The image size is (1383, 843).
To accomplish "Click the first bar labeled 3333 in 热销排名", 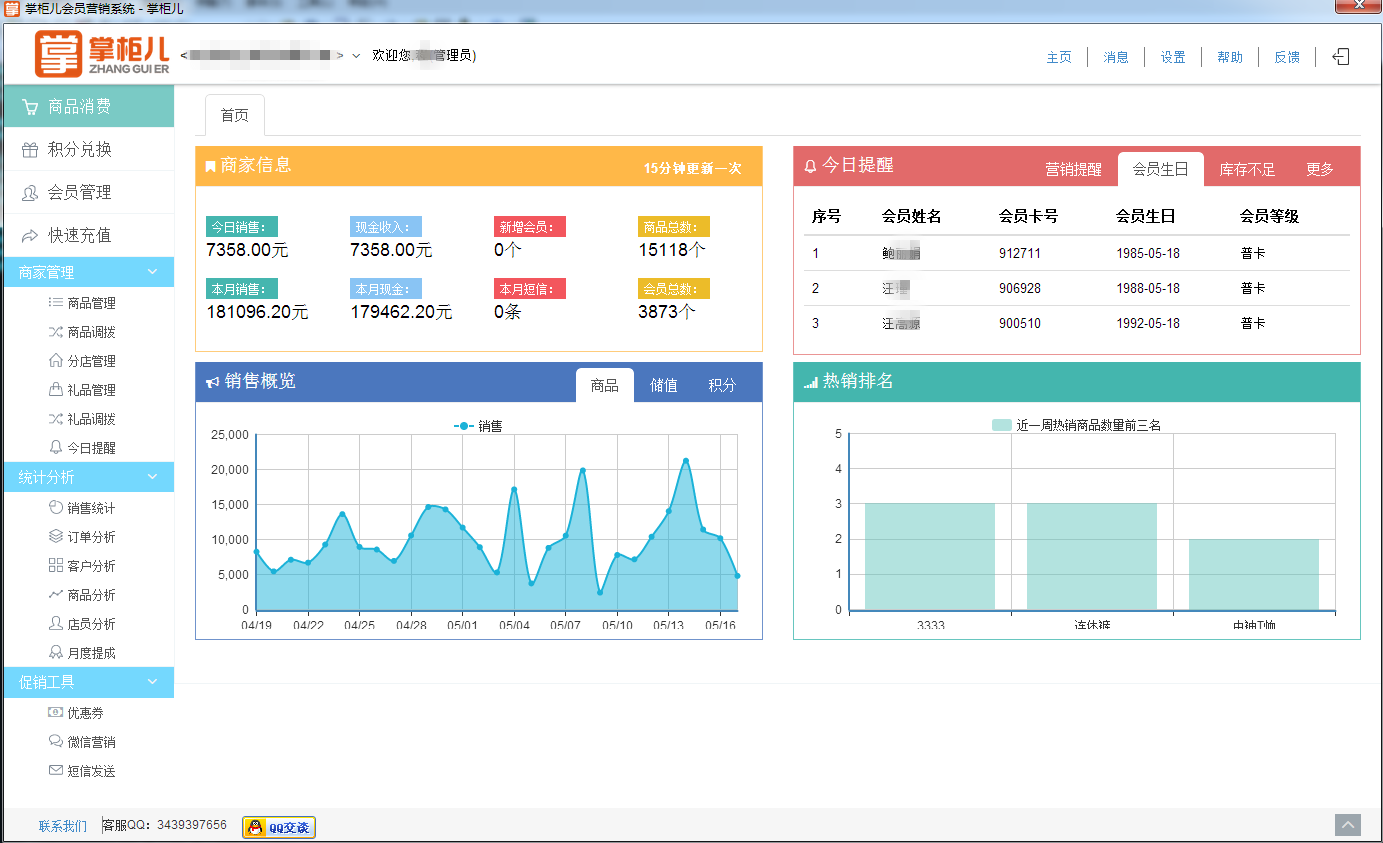I will (930, 557).
